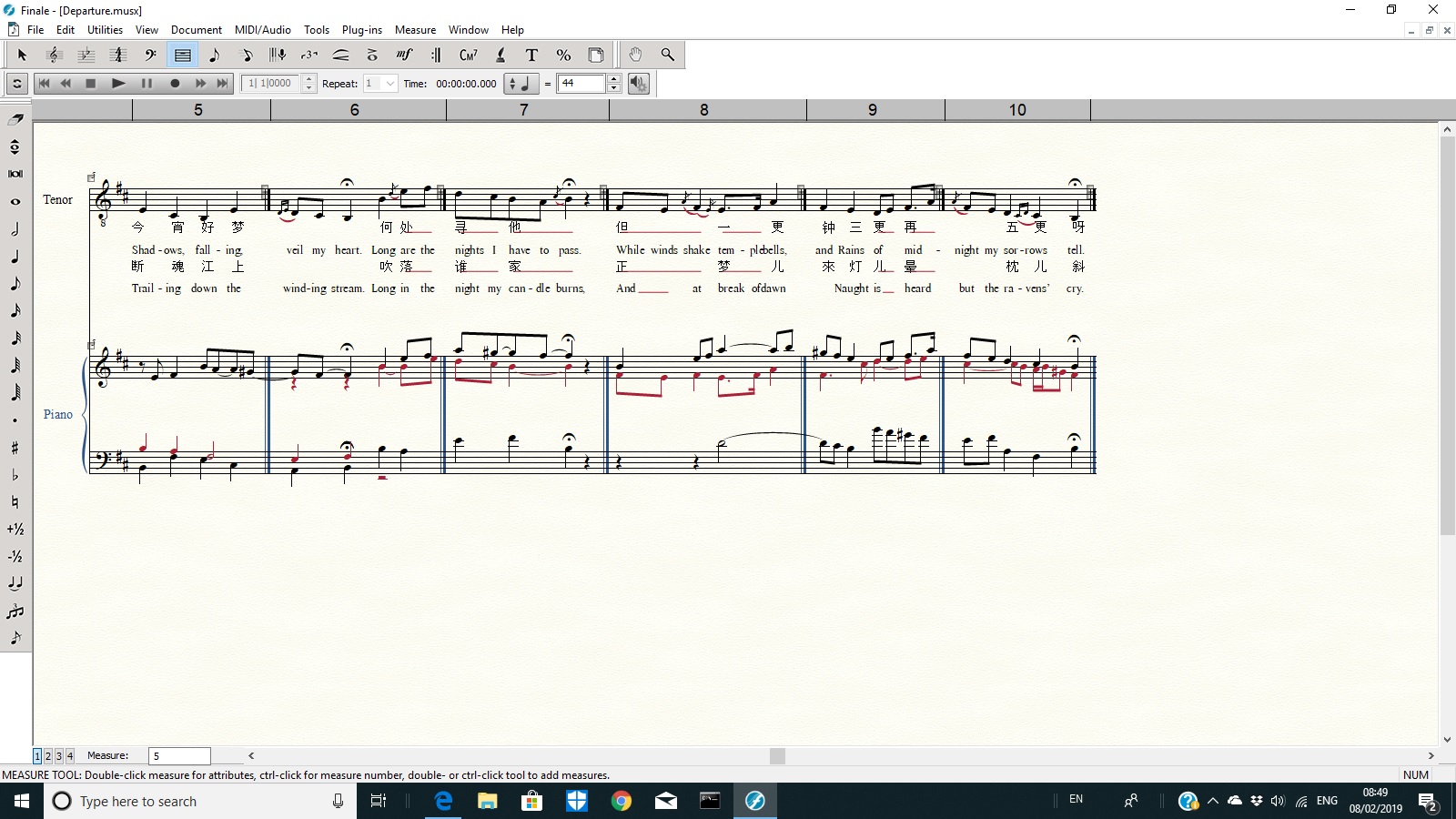Viewport: 1456px width, 819px height.
Task: Switch to staff layer 3
Action: click(59, 756)
